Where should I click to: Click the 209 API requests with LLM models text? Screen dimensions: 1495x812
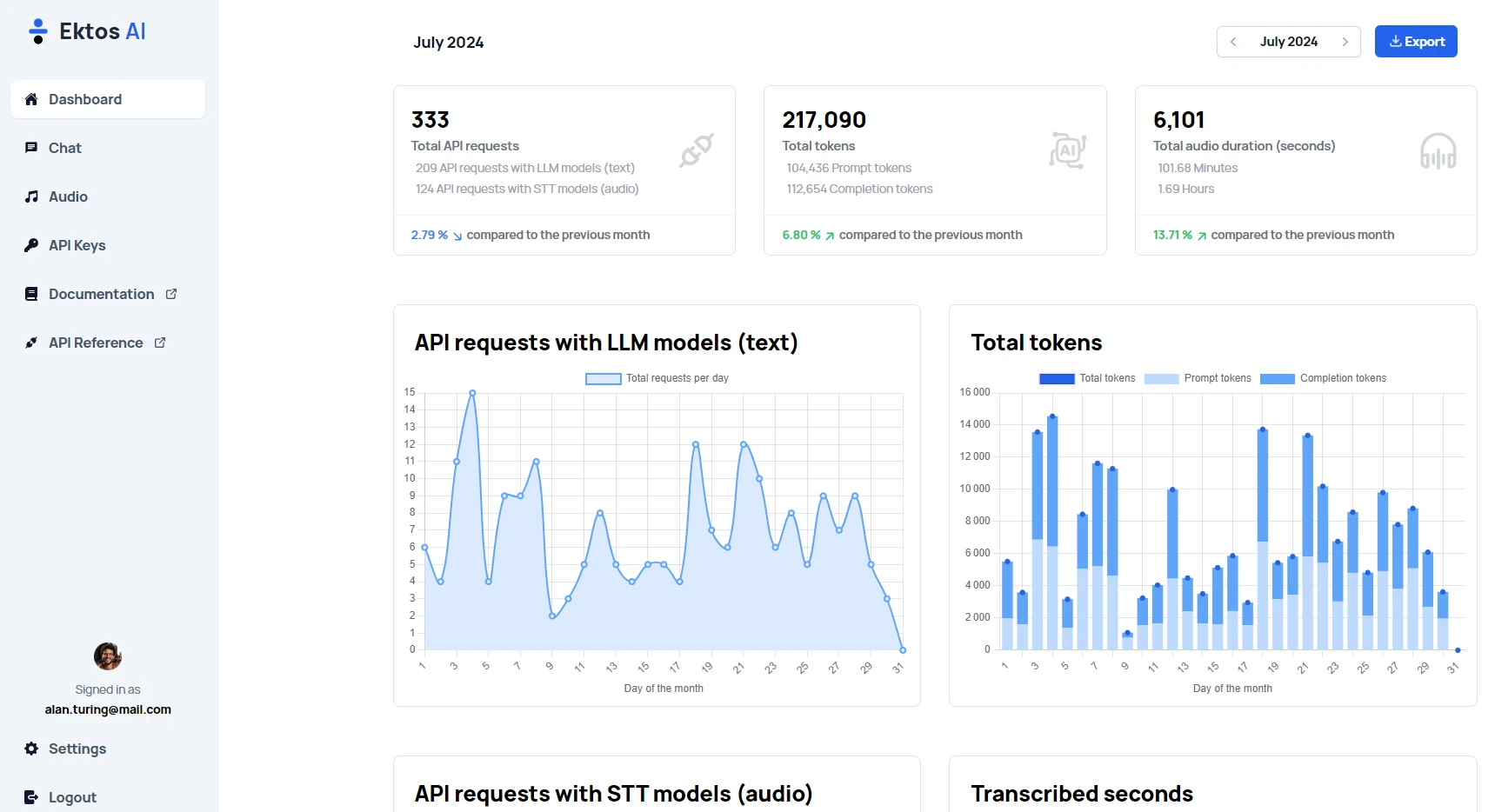pos(525,168)
